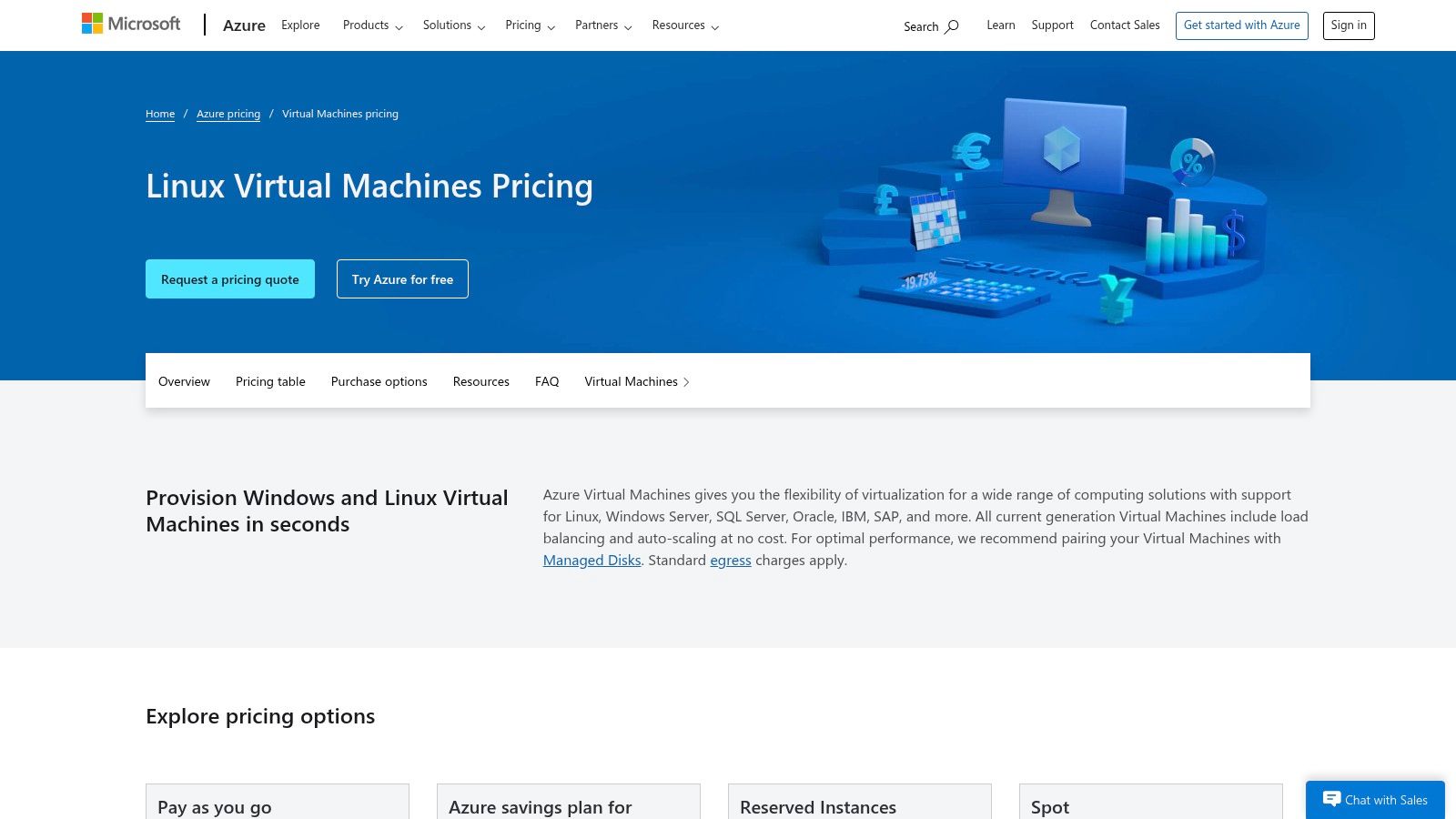This screenshot has width=1456, height=819.
Task: Select the Purchase options tab
Action: click(x=379, y=381)
